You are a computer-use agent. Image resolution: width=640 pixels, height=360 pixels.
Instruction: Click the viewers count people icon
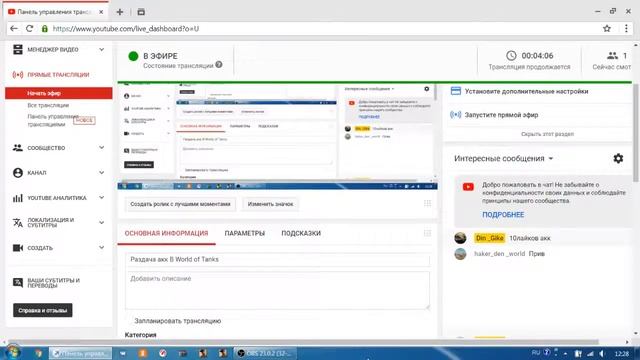[x=612, y=56]
